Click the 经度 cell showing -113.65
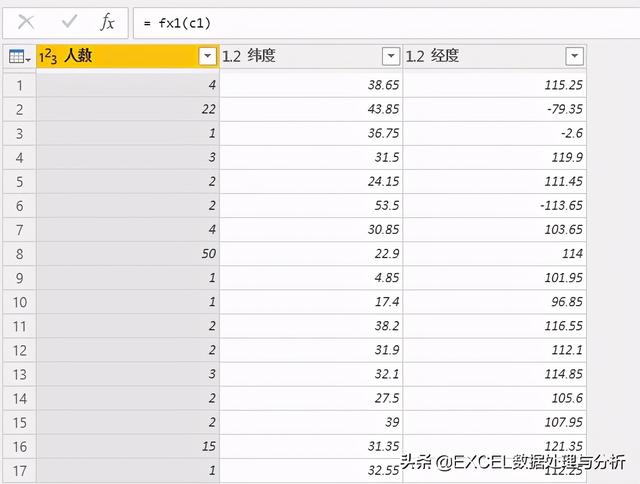 coord(494,205)
